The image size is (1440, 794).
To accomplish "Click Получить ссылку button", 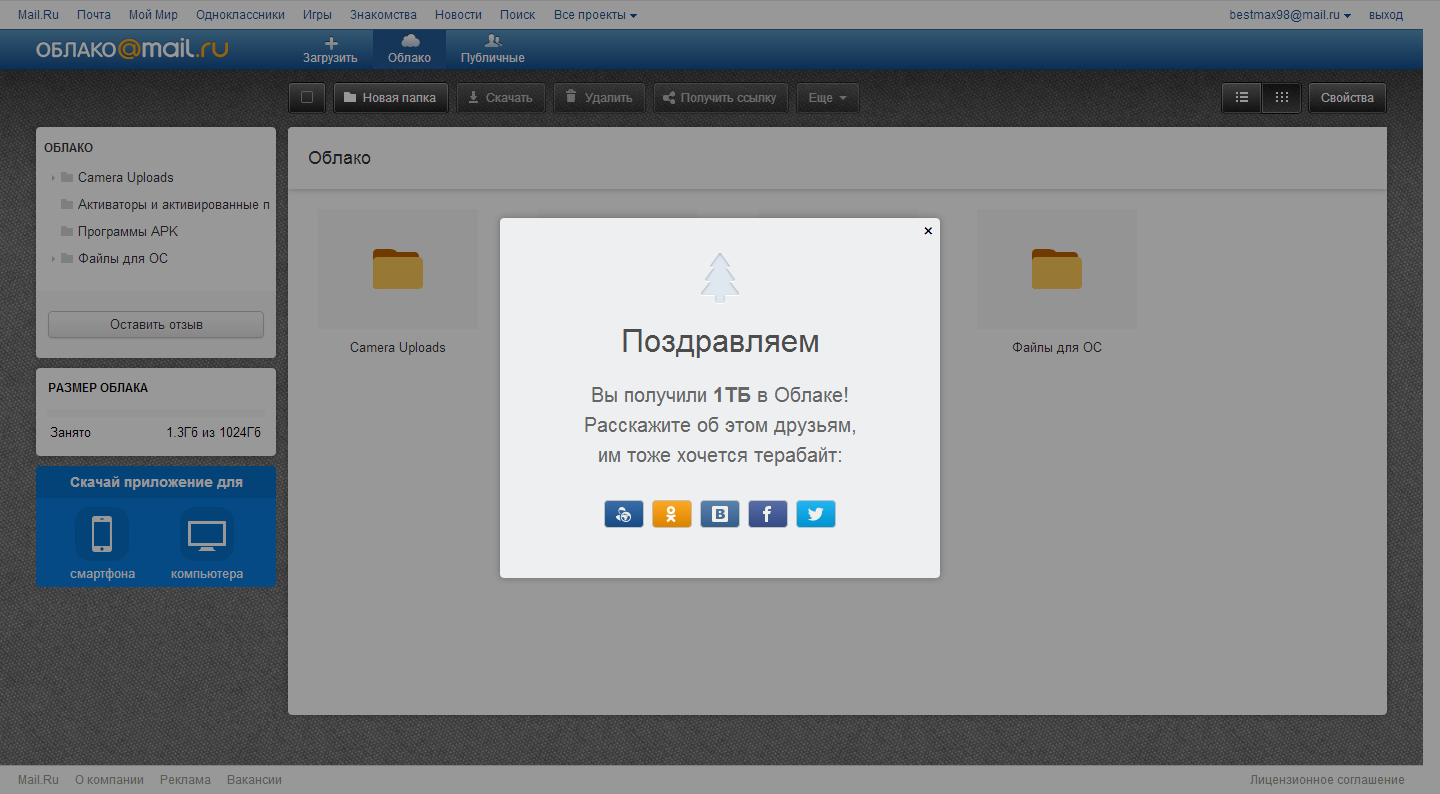I will [x=721, y=98].
